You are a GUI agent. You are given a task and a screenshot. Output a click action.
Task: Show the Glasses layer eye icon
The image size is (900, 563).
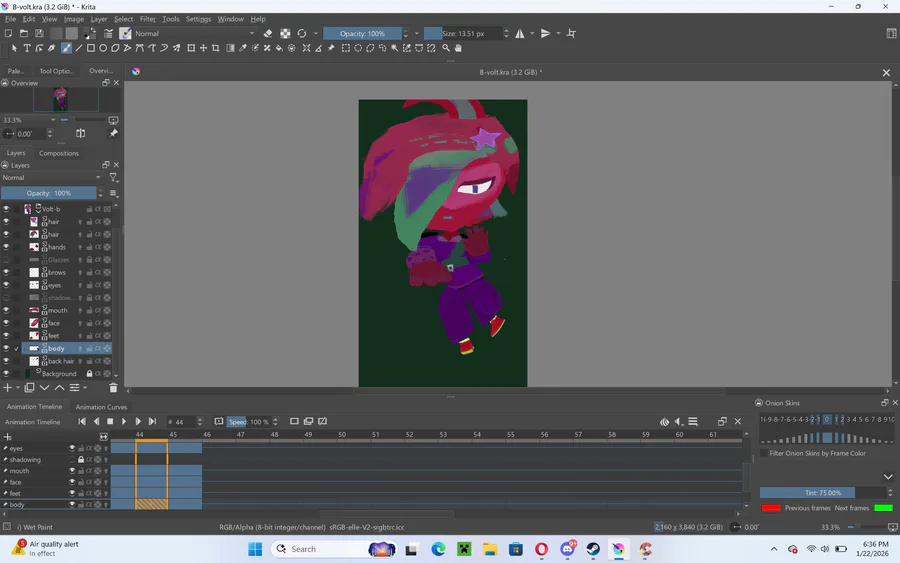6,259
